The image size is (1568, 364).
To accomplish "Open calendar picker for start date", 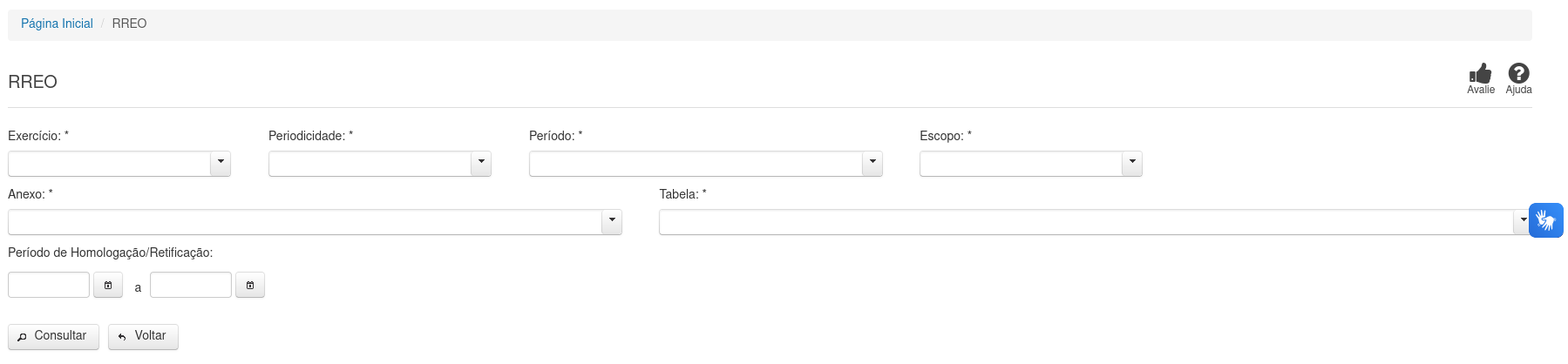I will tap(108, 285).
